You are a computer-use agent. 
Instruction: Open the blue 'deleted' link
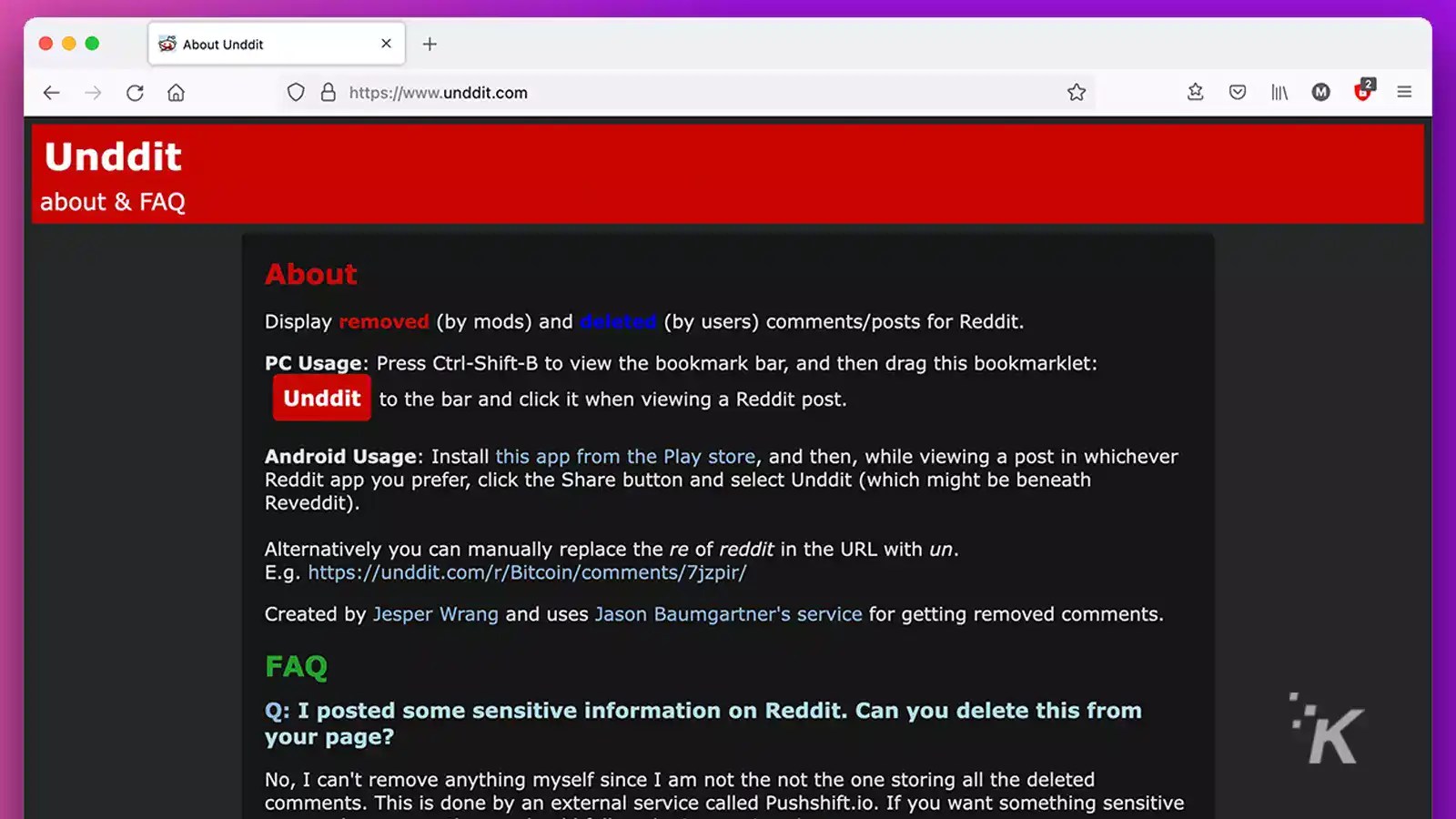click(x=617, y=321)
